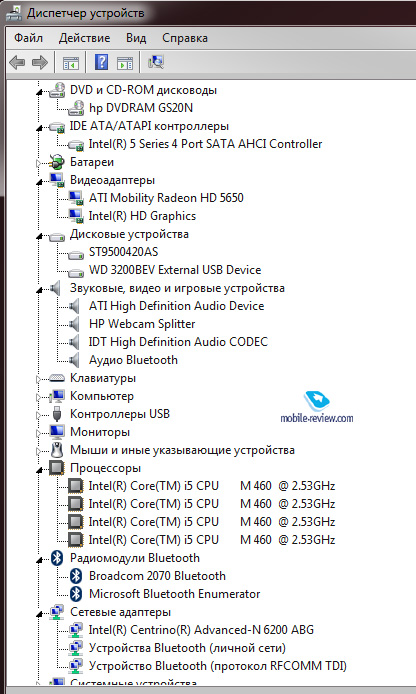Screen dimensions: 416x694
Task: Click the Батареи label text
Action: click(92, 162)
